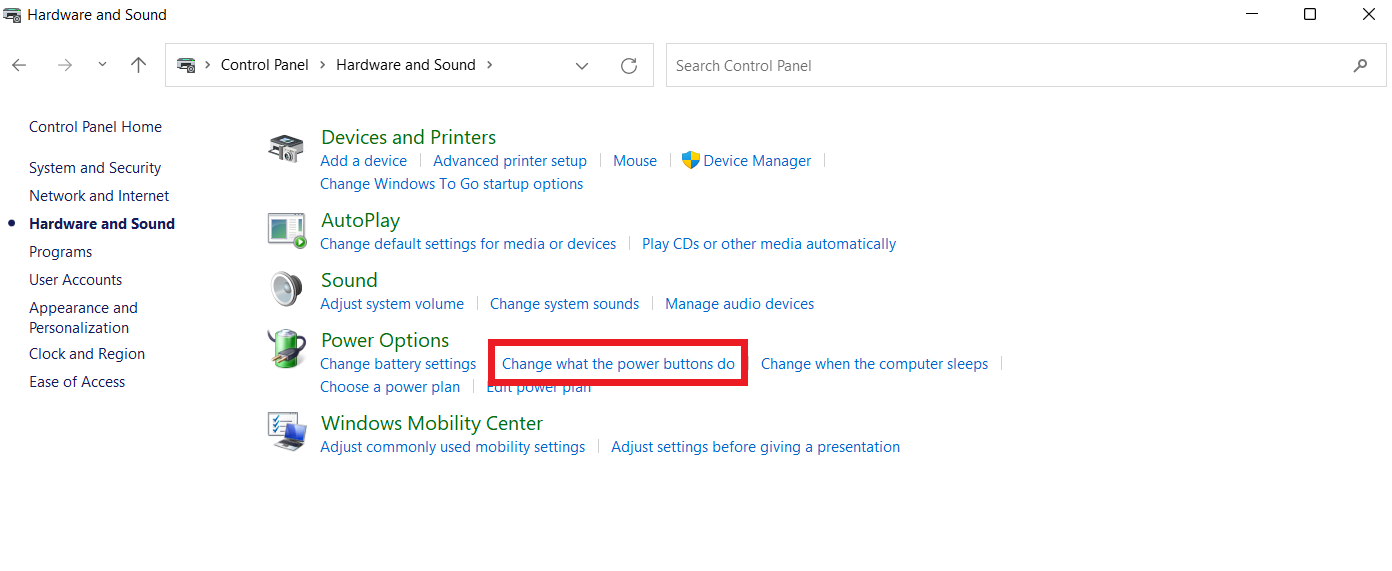1392x571 pixels.
Task: Click the search magnifier icon
Action: tap(1360, 65)
